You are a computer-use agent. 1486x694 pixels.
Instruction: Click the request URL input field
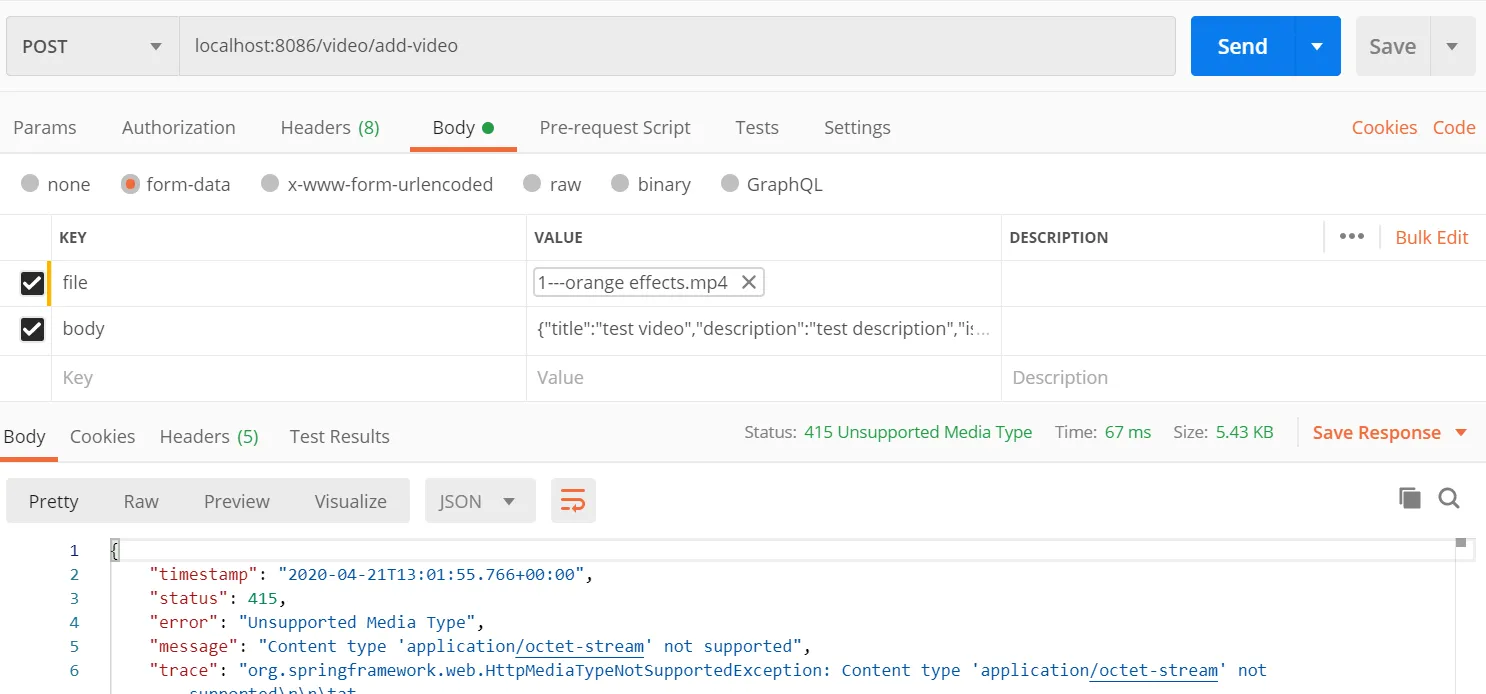676,46
